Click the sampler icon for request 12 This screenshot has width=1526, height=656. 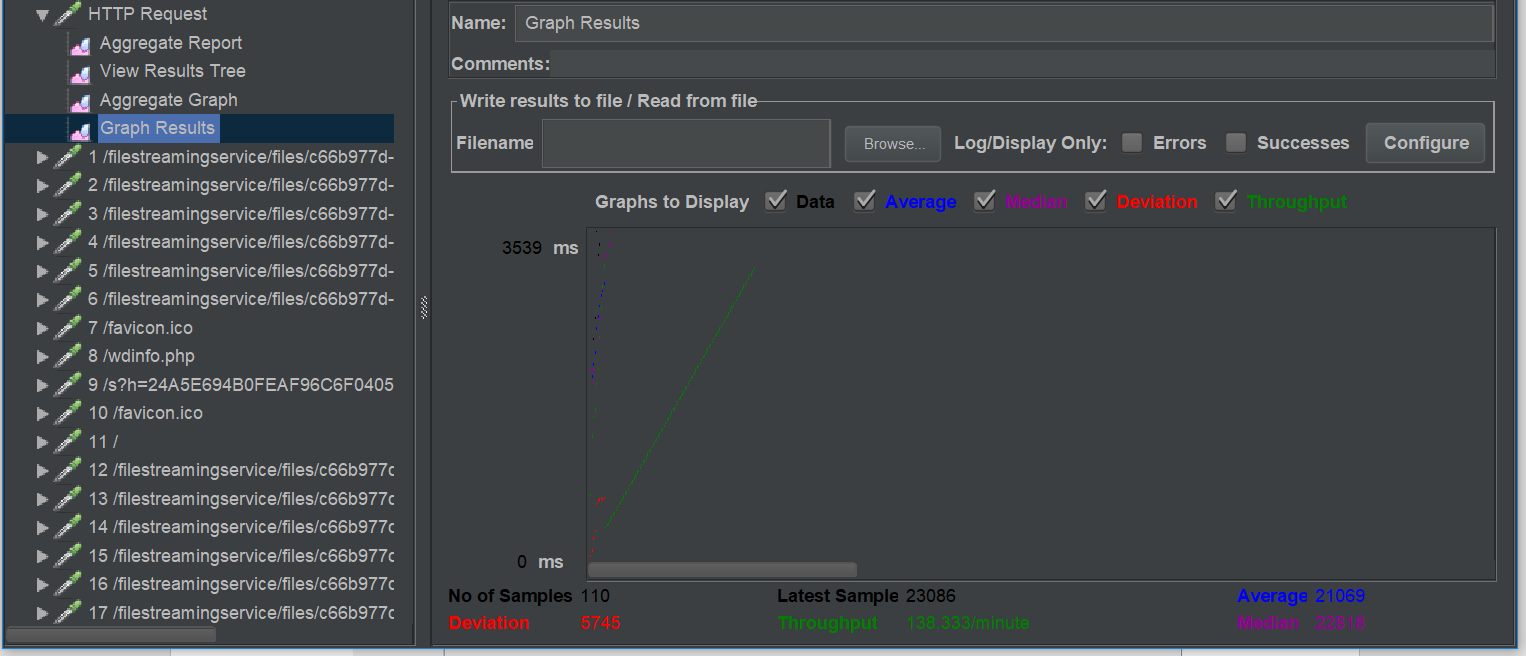pos(68,470)
